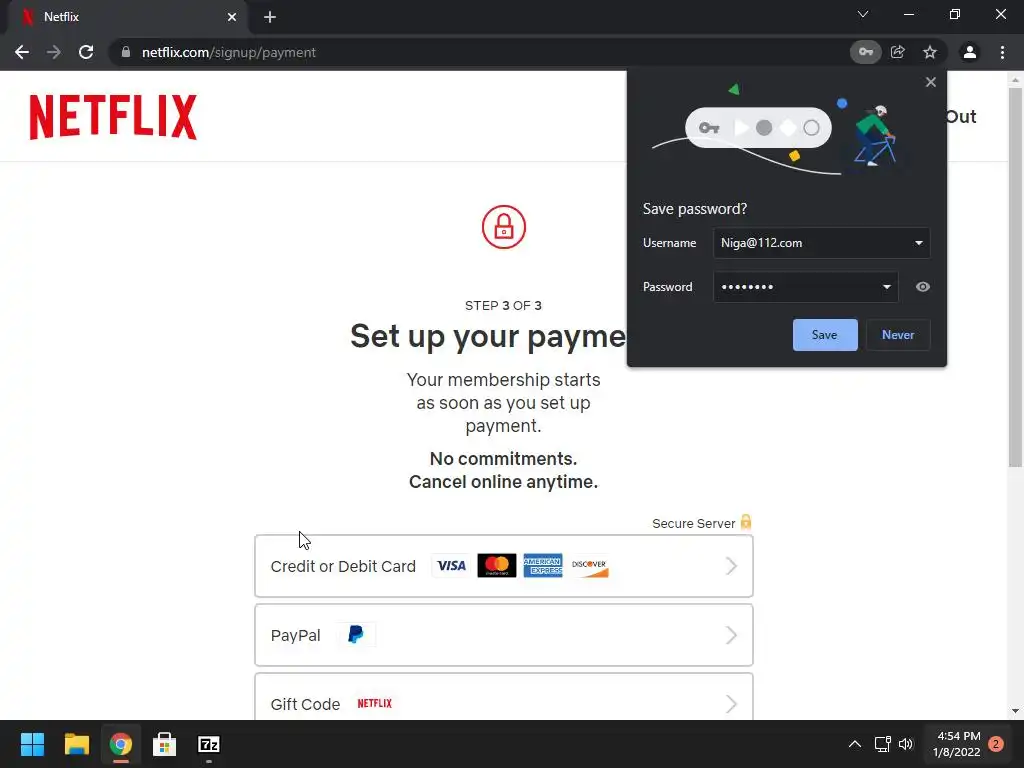Go back to the previous page
The image size is (1024, 768).
point(22,52)
